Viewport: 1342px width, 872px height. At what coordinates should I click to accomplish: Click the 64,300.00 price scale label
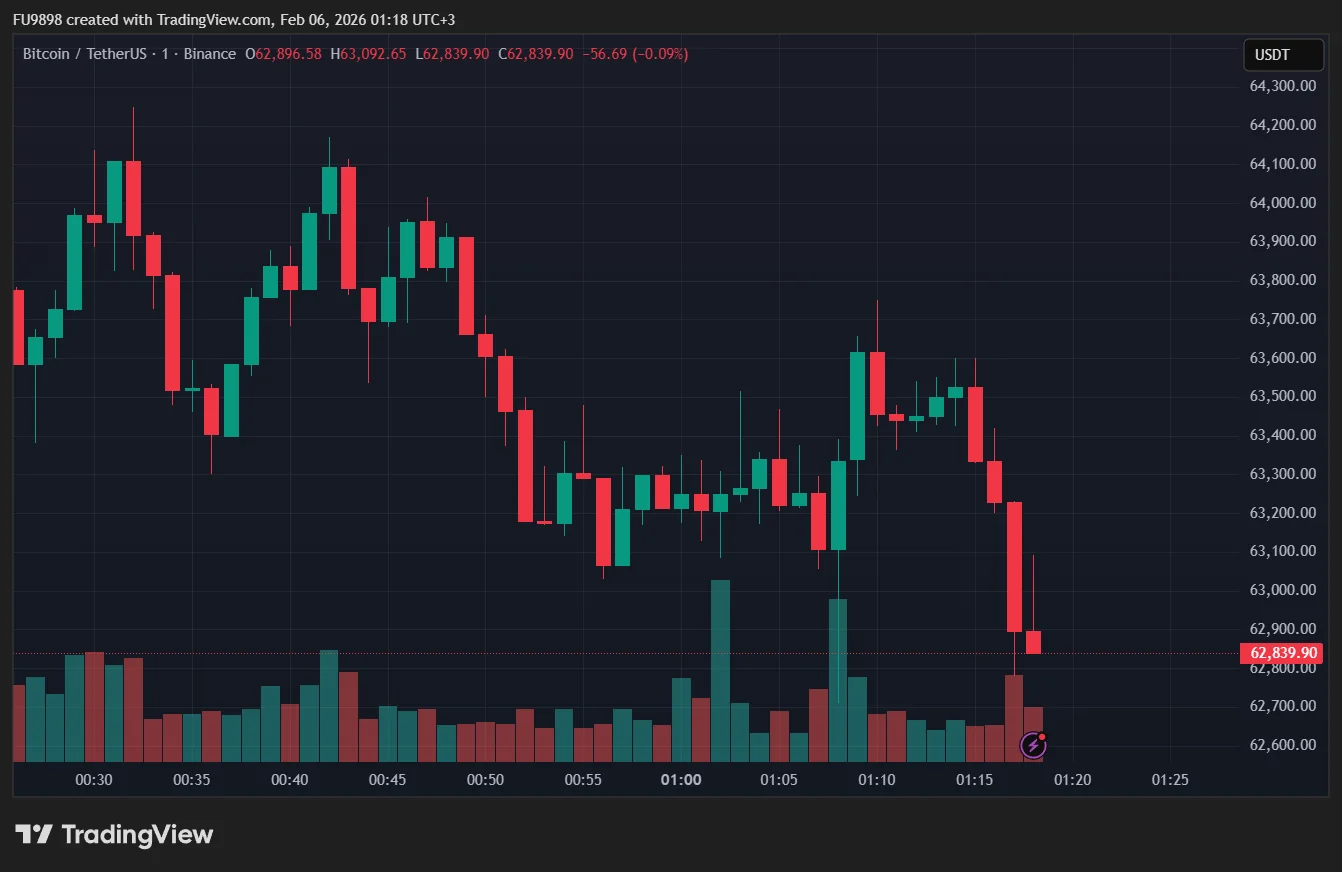[1283, 86]
